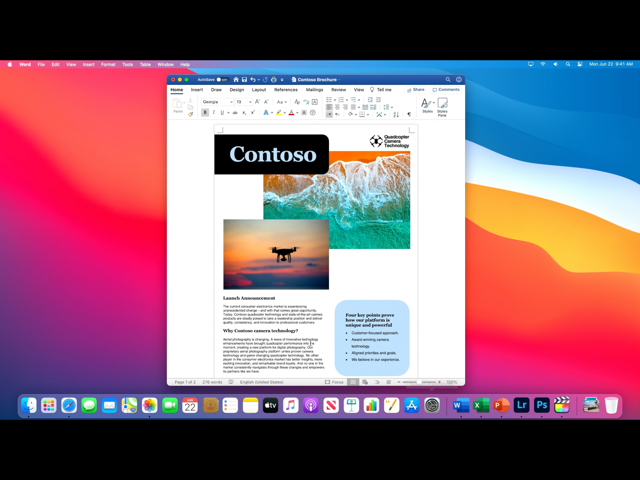Center align the paragraph text
The image size is (640, 480).
(x=337, y=107)
